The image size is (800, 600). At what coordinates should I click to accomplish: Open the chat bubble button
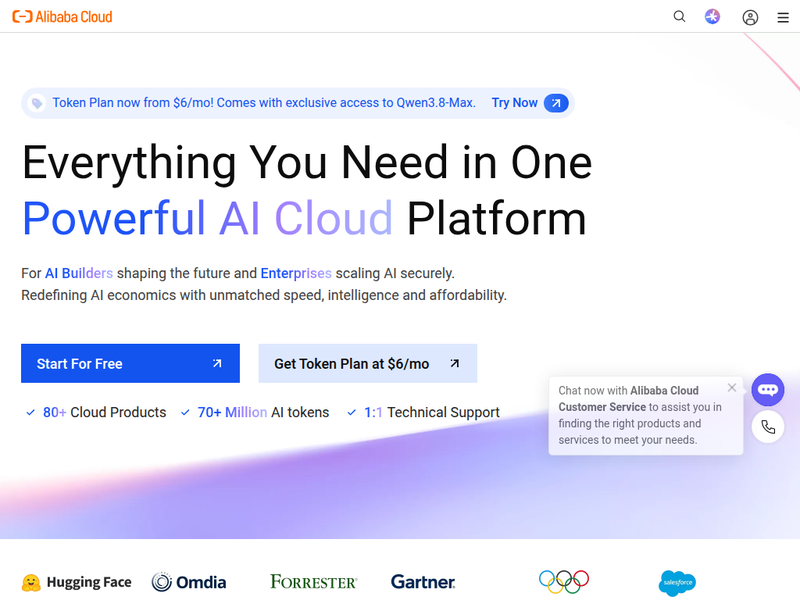click(768, 390)
